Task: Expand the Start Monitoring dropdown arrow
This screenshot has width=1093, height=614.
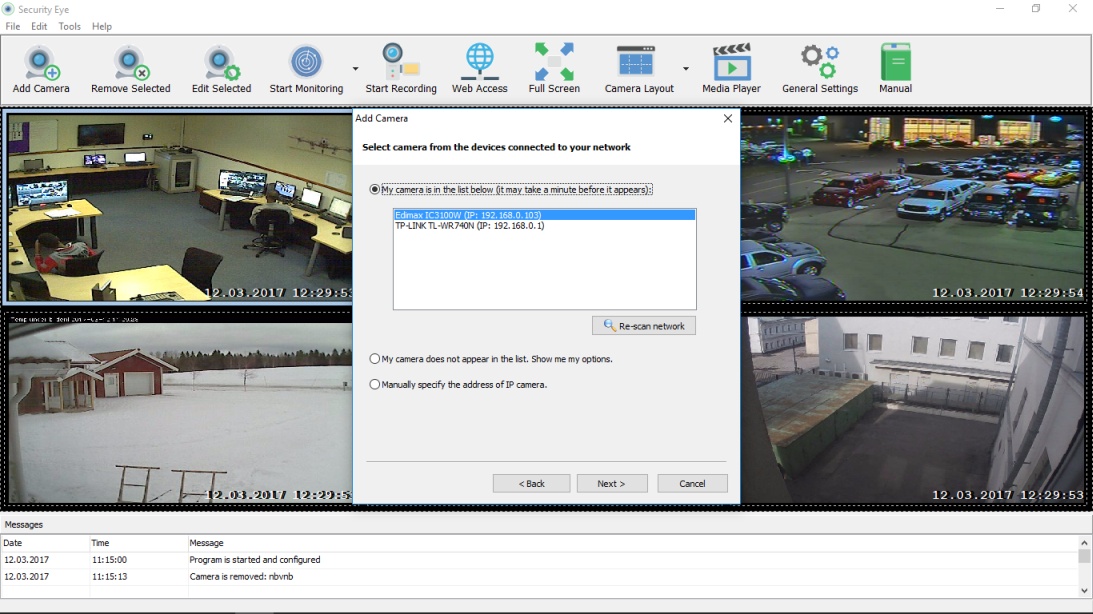Action: pyautogui.click(x=354, y=62)
